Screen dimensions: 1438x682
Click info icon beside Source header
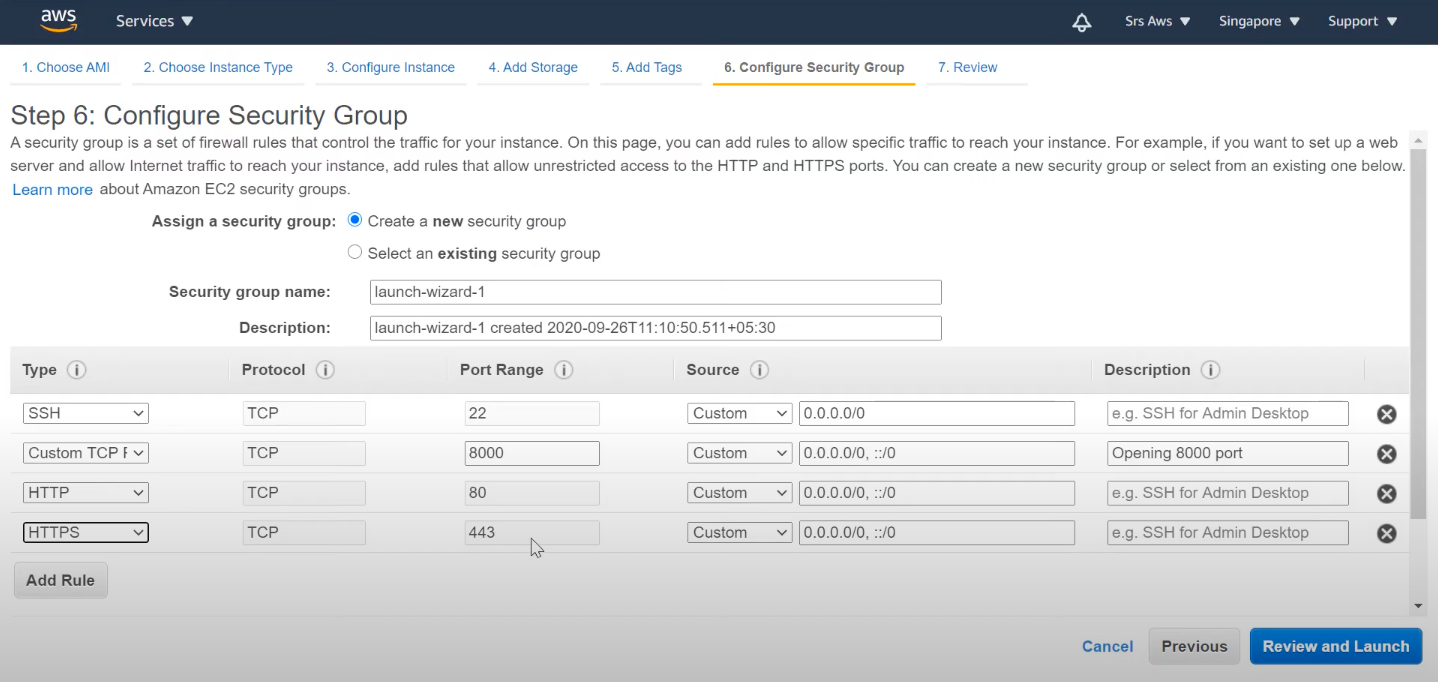(759, 370)
